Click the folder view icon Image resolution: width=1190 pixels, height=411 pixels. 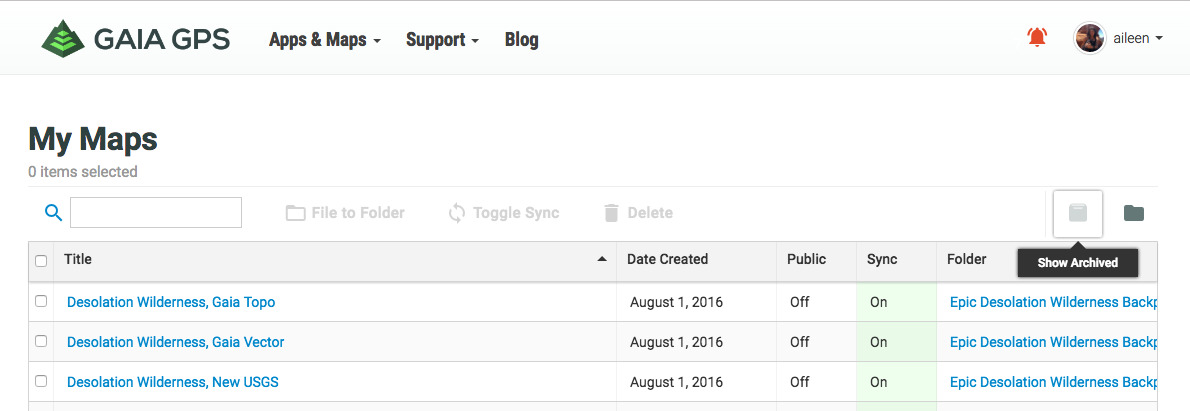click(1133, 213)
